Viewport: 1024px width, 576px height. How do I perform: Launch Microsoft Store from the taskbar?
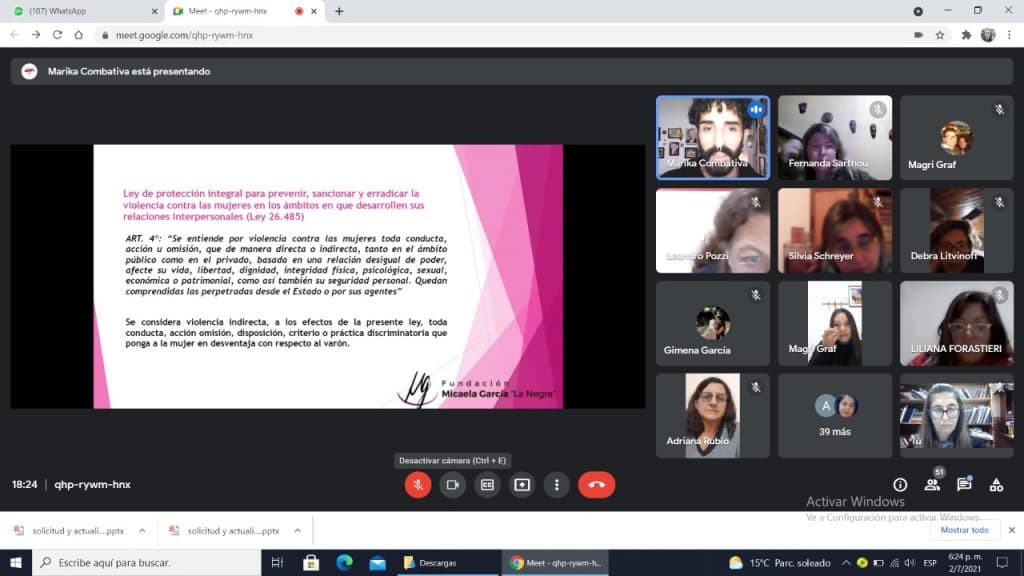(x=311, y=562)
